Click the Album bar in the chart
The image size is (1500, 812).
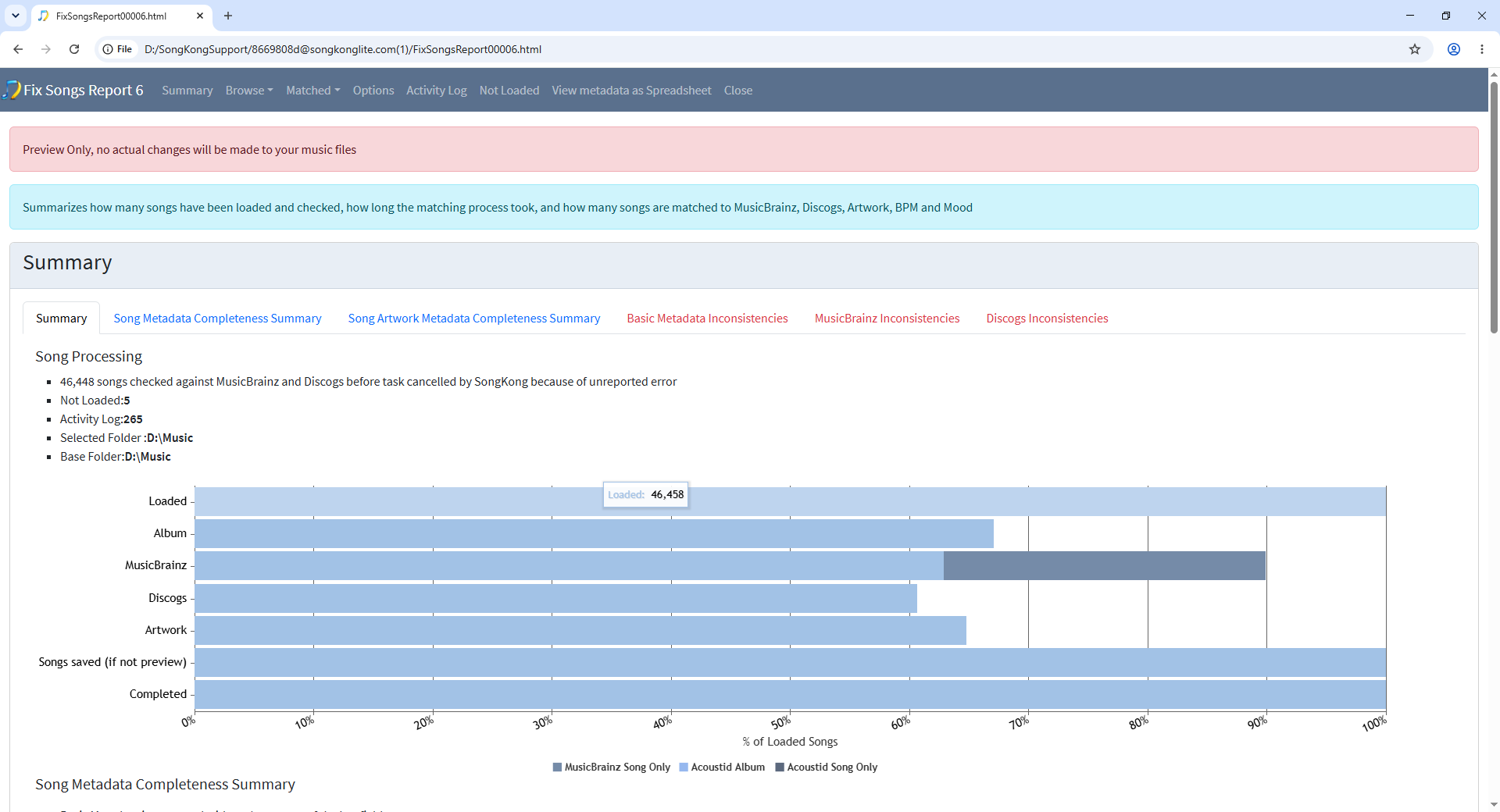(x=595, y=533)
